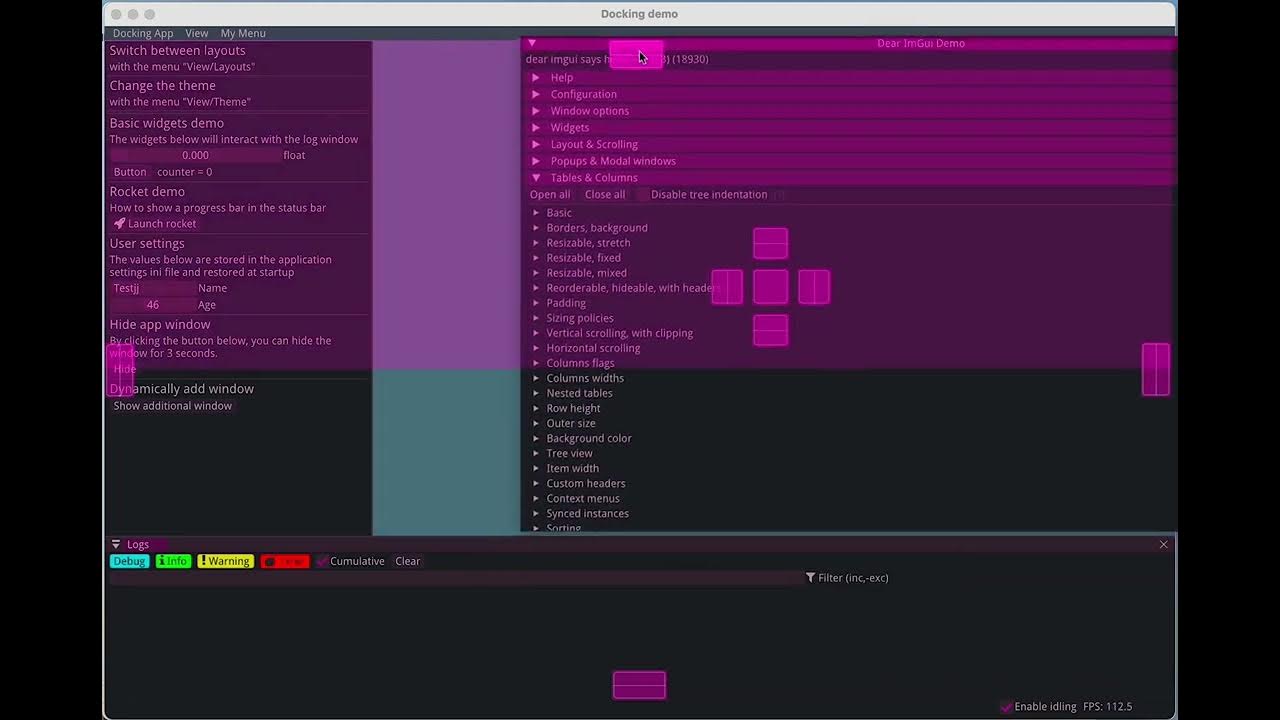This screenshot has width=1280, height=720.
Task: Click the dock-bottom target in the docking cross
Action: click(x=770, y=330)
